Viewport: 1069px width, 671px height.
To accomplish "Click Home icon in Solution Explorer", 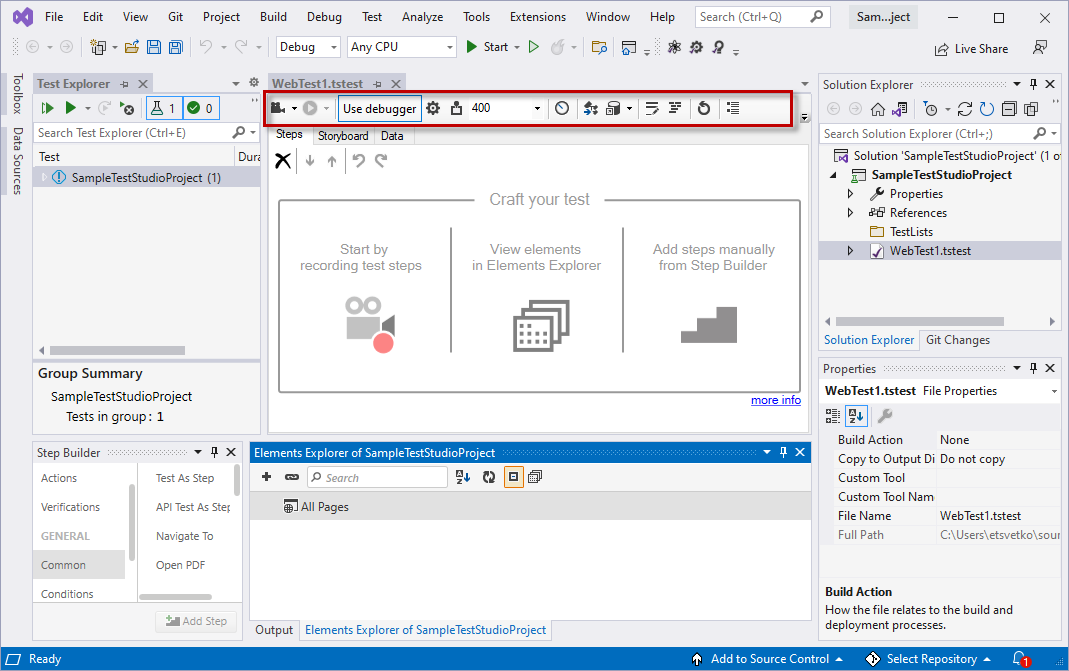I will pyautogui.click(x=878, y=109).
